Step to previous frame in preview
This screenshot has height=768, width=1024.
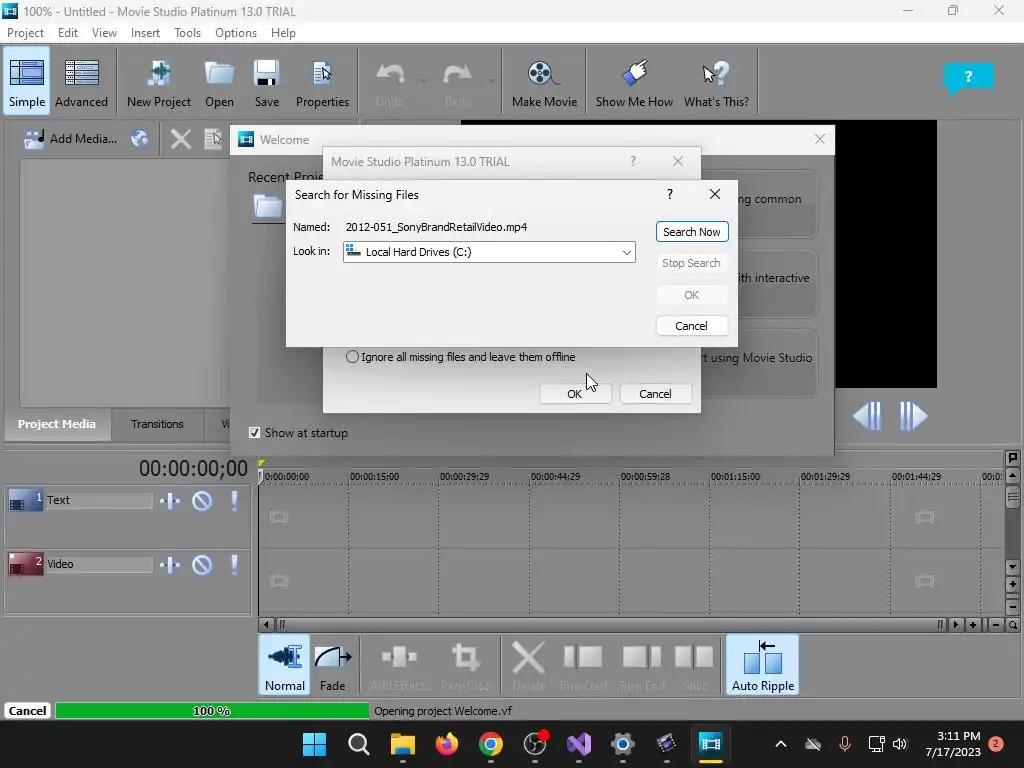867,416
